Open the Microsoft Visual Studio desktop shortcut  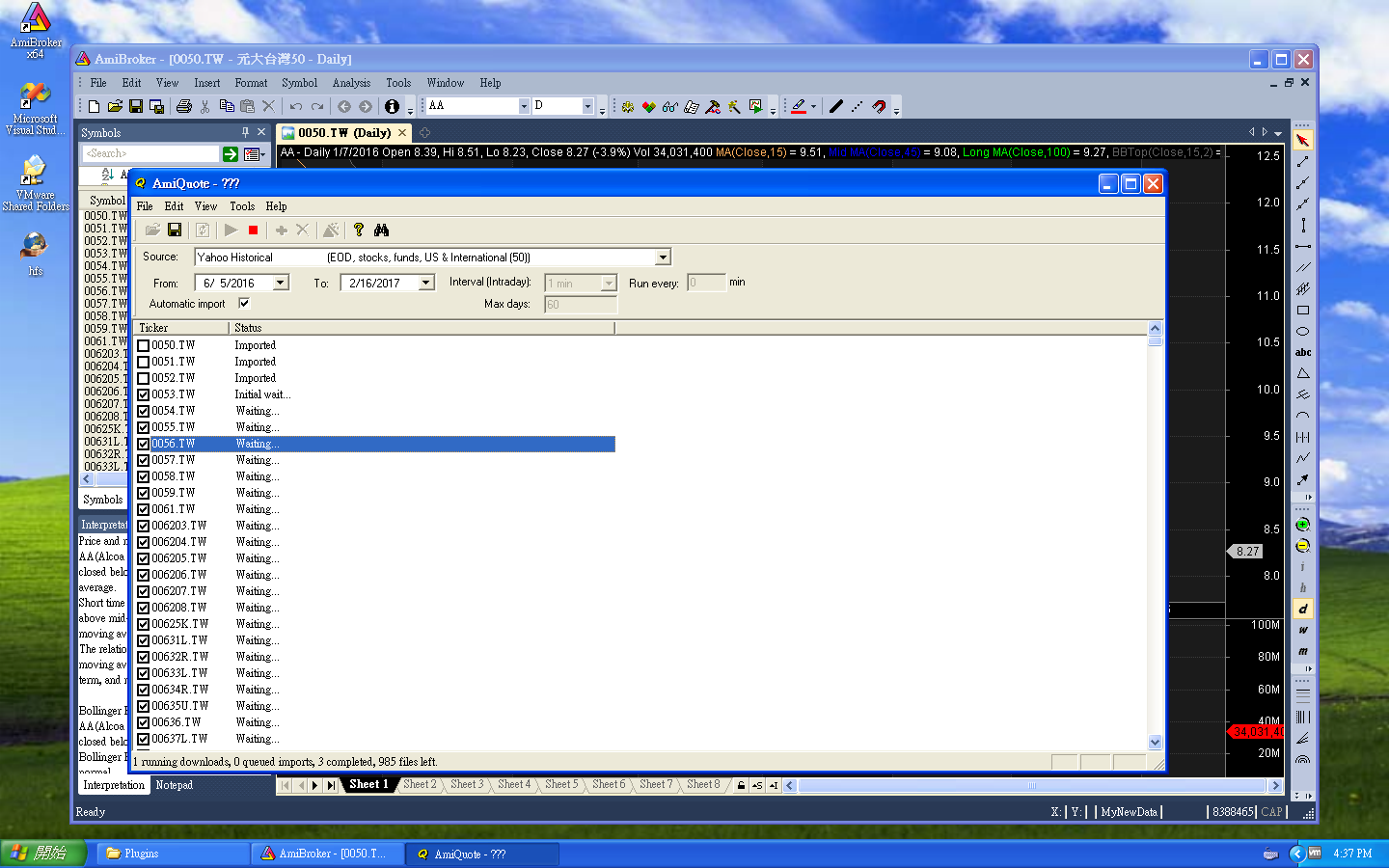36,108
